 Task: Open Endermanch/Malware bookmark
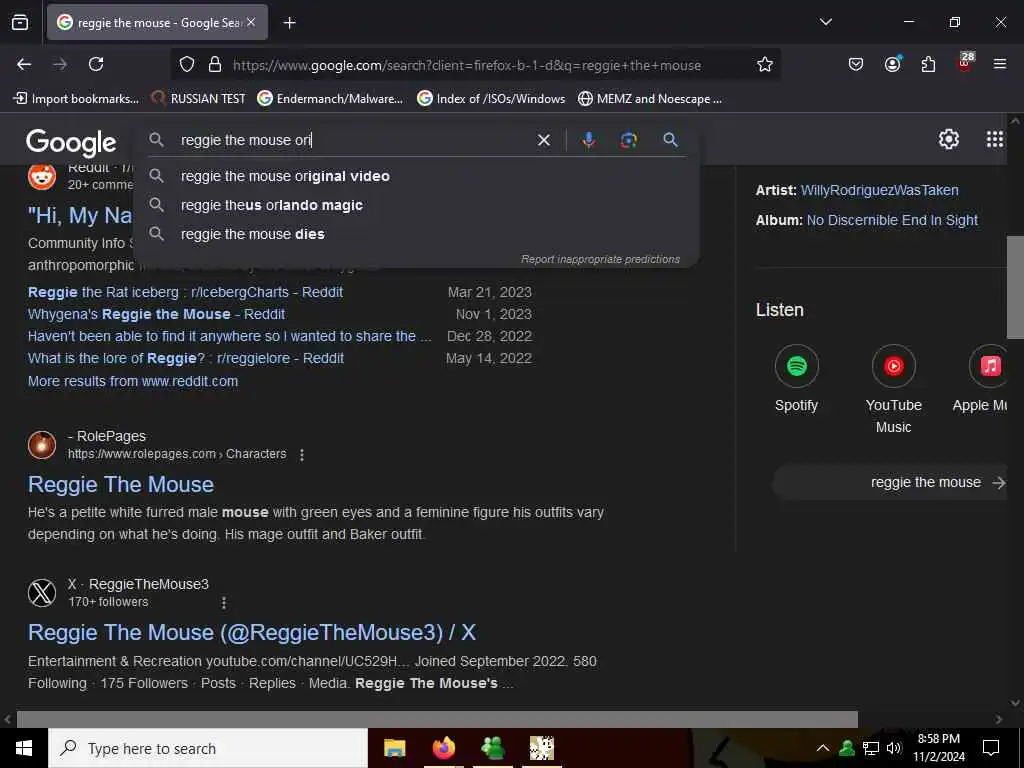click(x=330, y=99)
